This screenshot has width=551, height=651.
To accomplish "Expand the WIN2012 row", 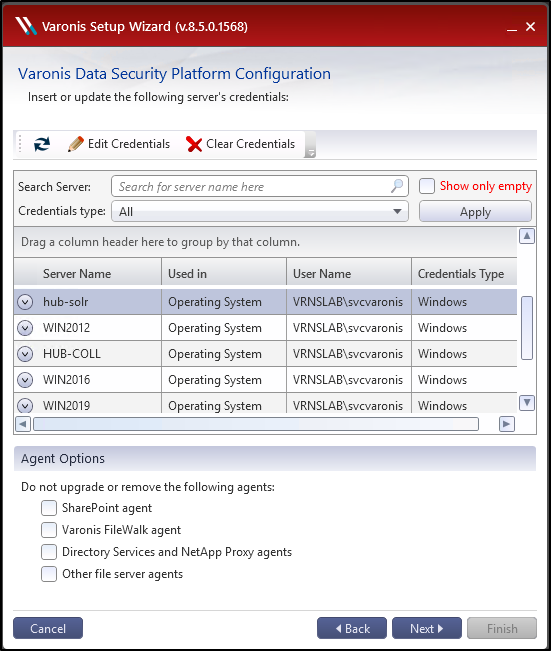I will pos(25,328).
